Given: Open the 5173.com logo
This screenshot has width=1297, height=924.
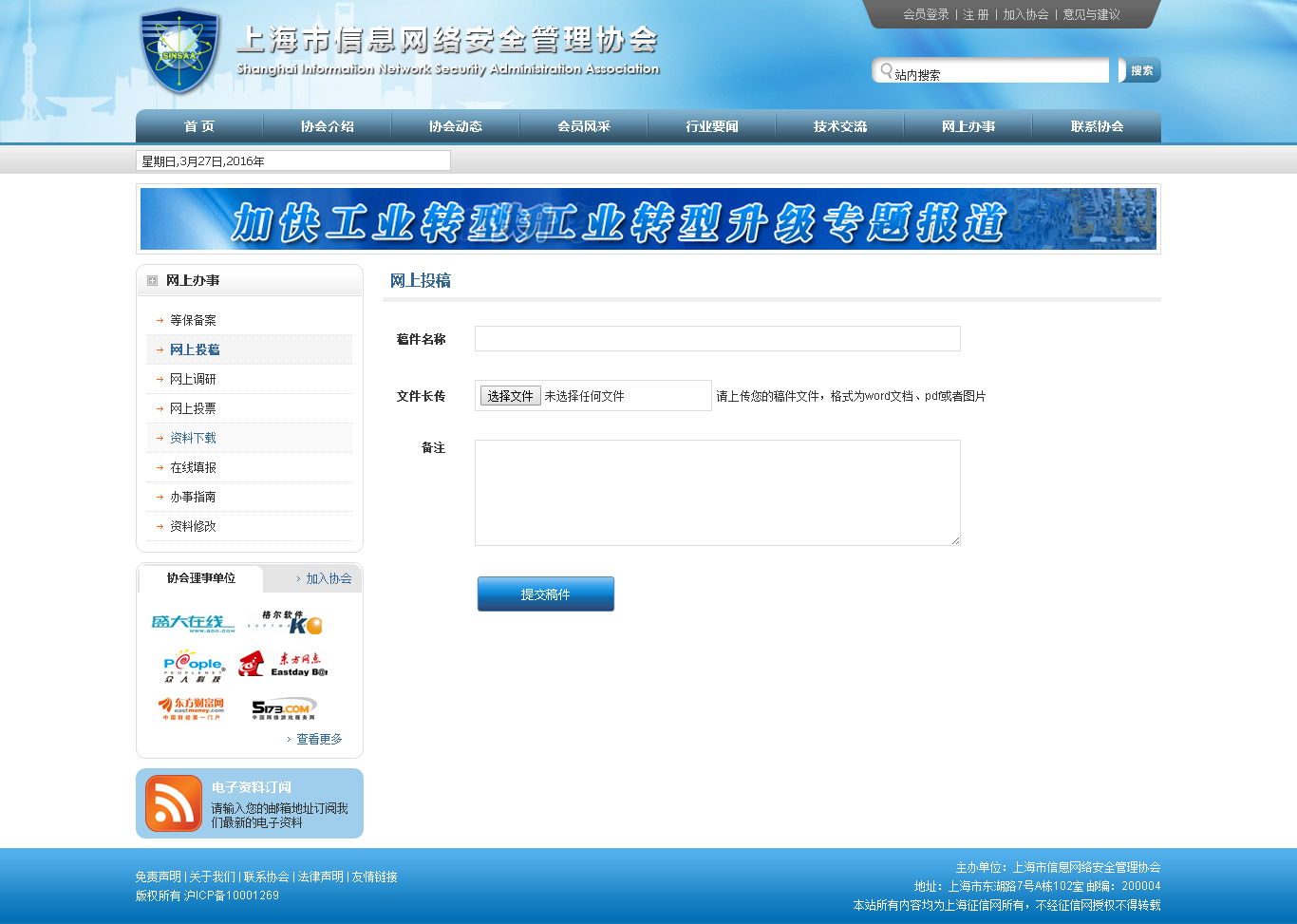Looking at the screenshot, I should (283, 708).
